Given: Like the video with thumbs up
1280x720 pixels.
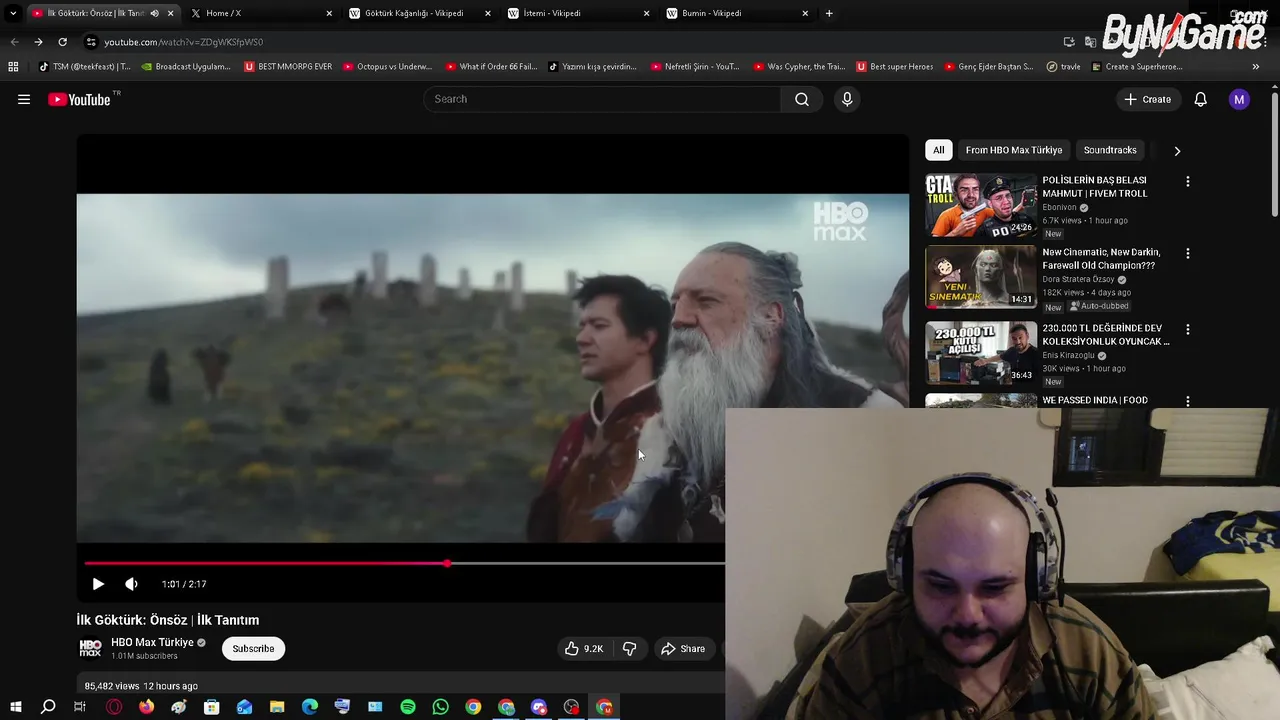Looking at the screenshot, I should pos(583,648).
